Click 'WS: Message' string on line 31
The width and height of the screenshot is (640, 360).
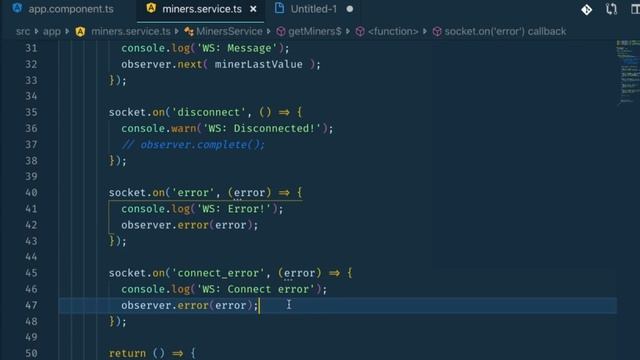pos(237,48)
